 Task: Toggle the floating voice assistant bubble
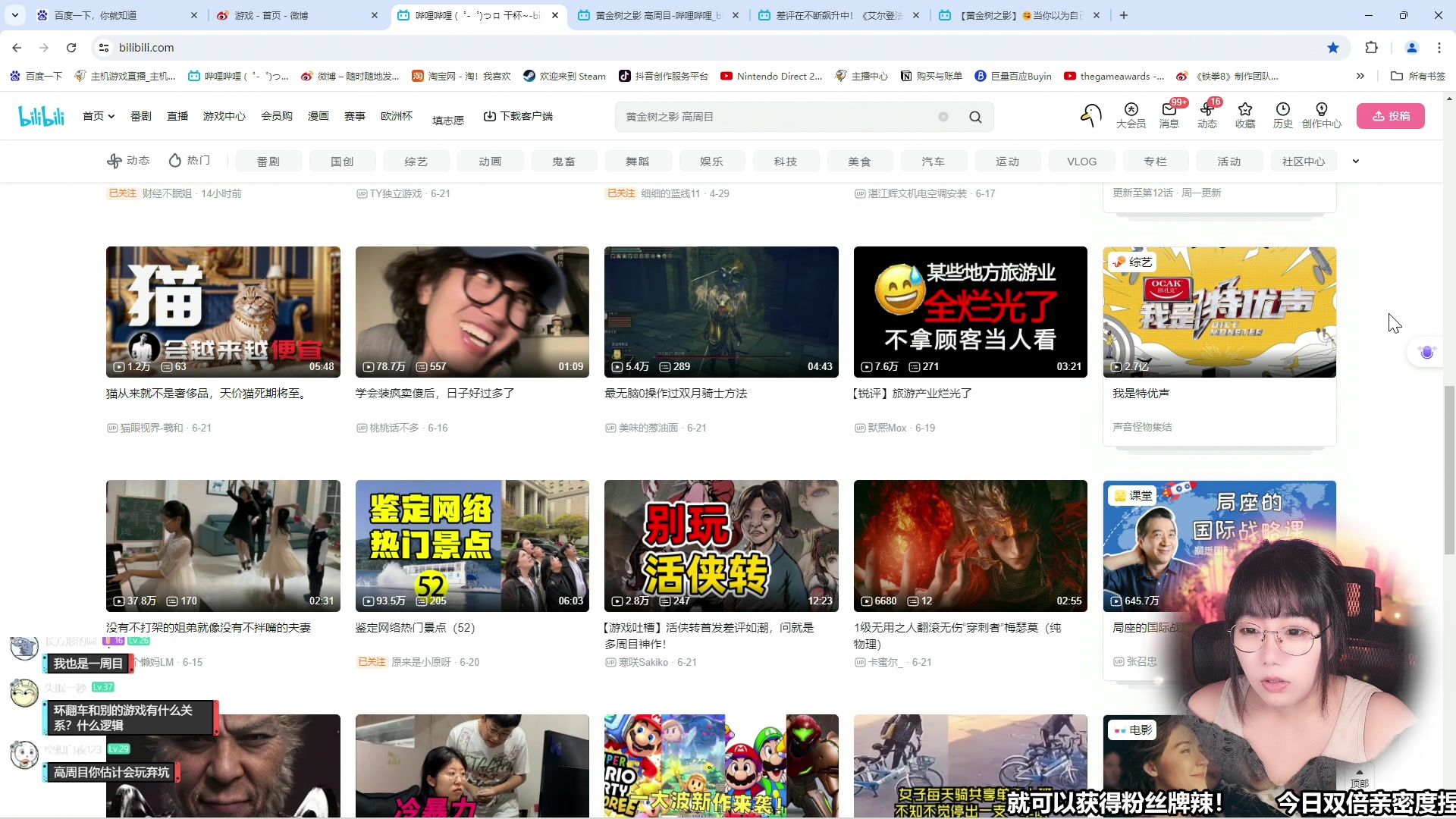click(x=1426, y=352)
